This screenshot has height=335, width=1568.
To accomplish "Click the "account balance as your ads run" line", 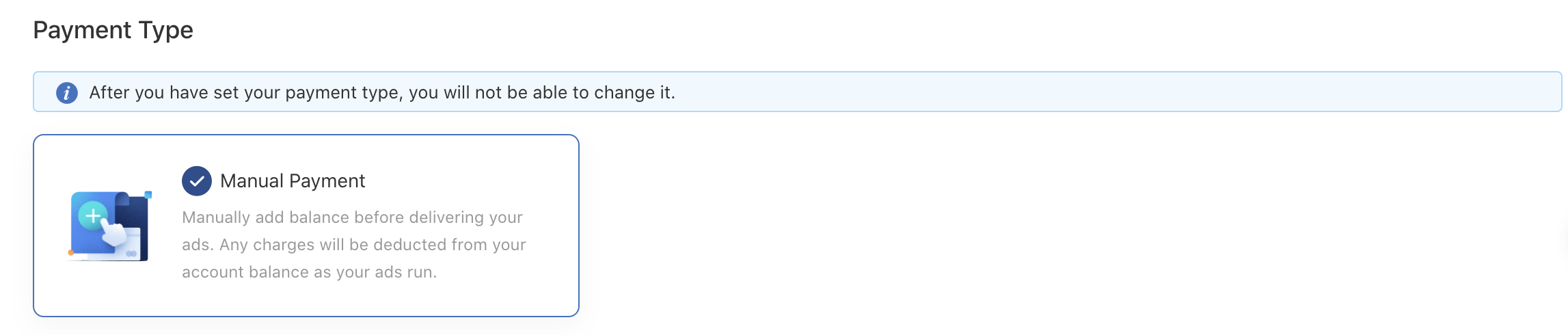I will click(309, 272).
